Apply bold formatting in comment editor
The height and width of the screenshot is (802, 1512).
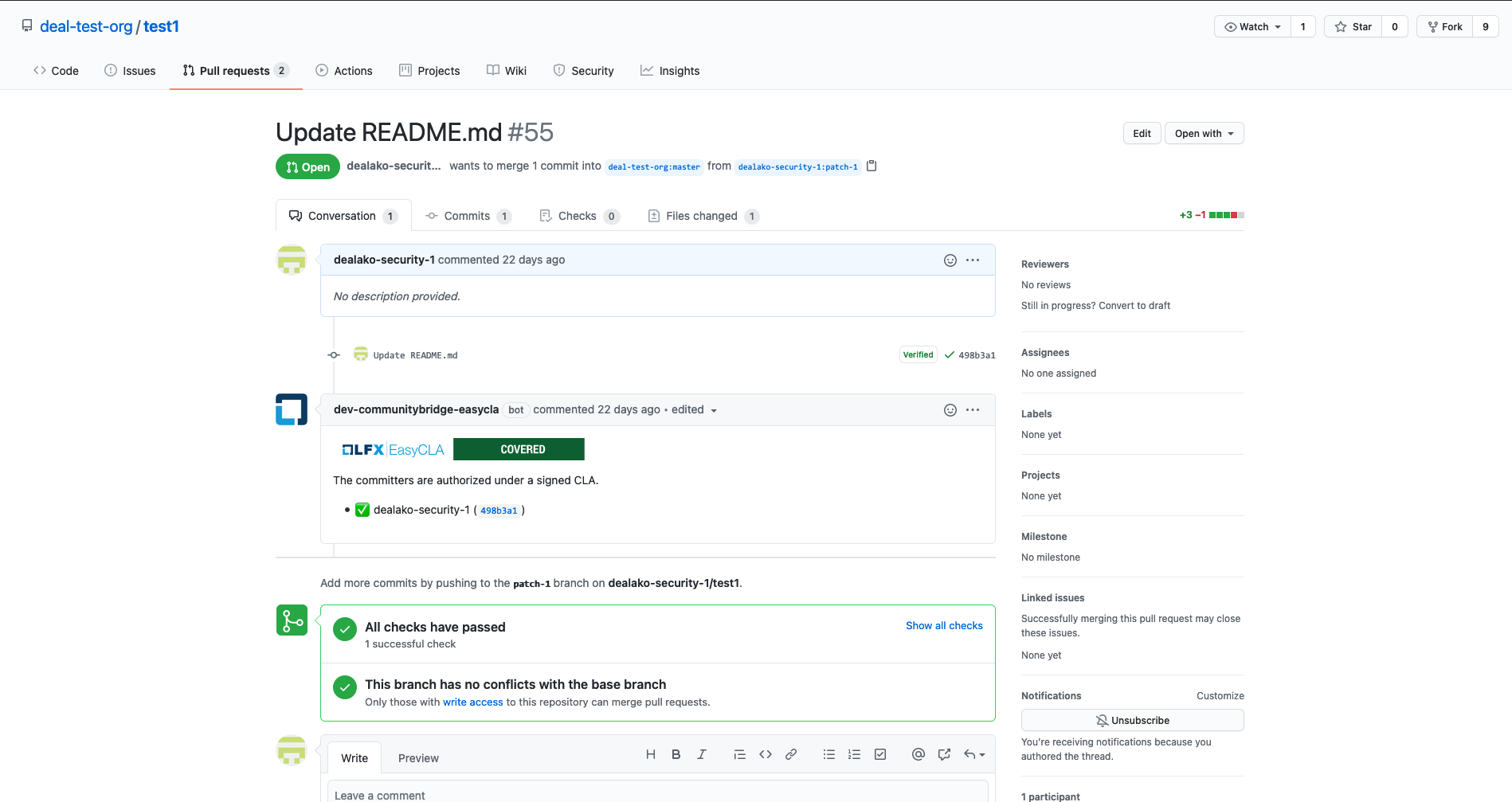676,754
